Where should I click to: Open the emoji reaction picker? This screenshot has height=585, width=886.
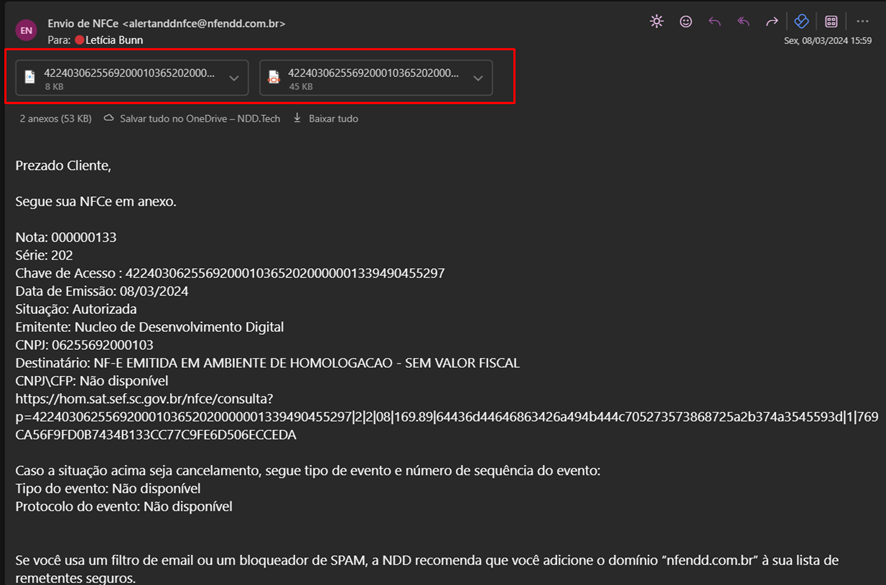click(686, 21)
